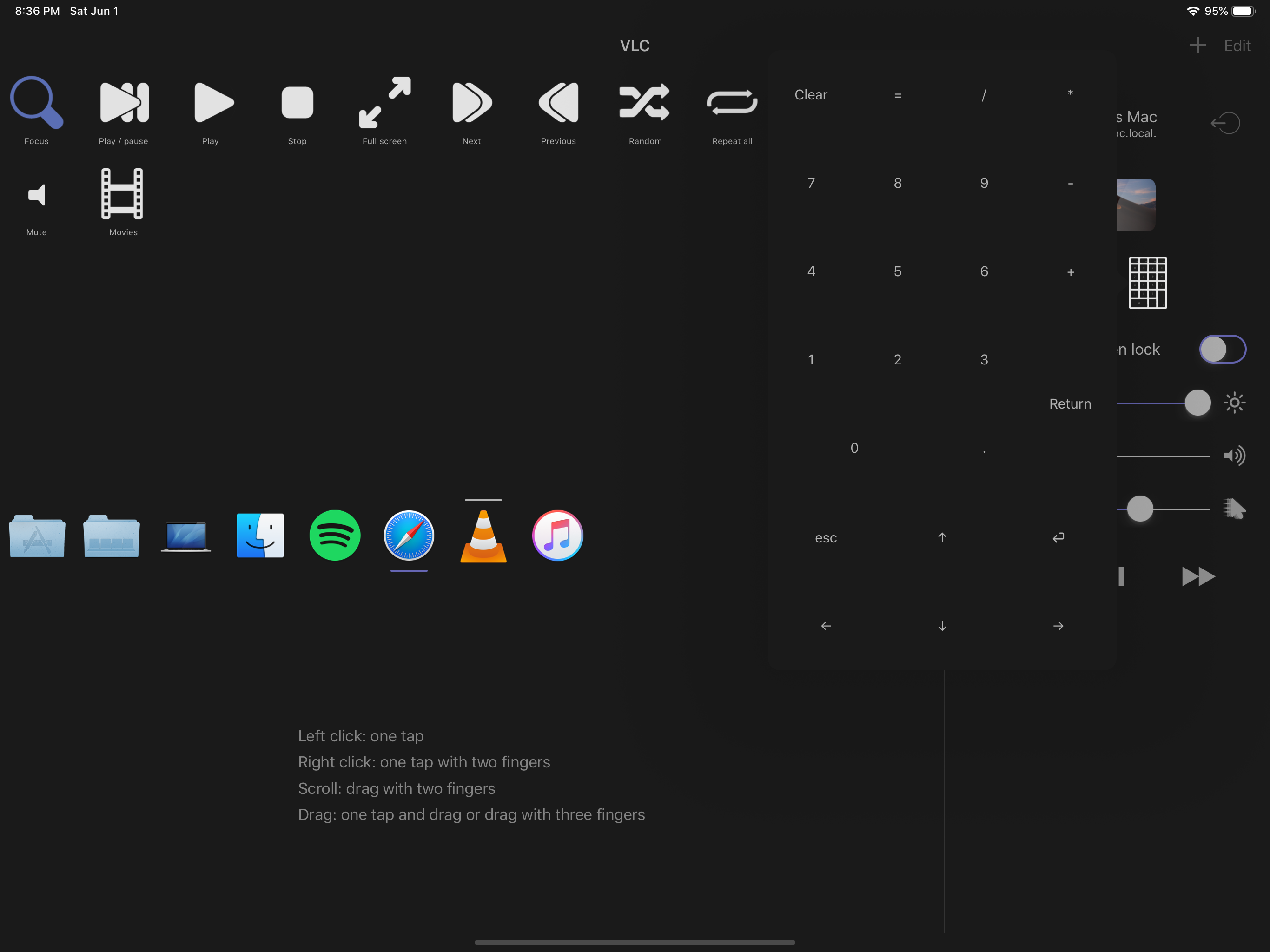Viewport: 1270px width, 952px height.
Task: Tap the Focus magnifier icon
Action: (36, 103)
